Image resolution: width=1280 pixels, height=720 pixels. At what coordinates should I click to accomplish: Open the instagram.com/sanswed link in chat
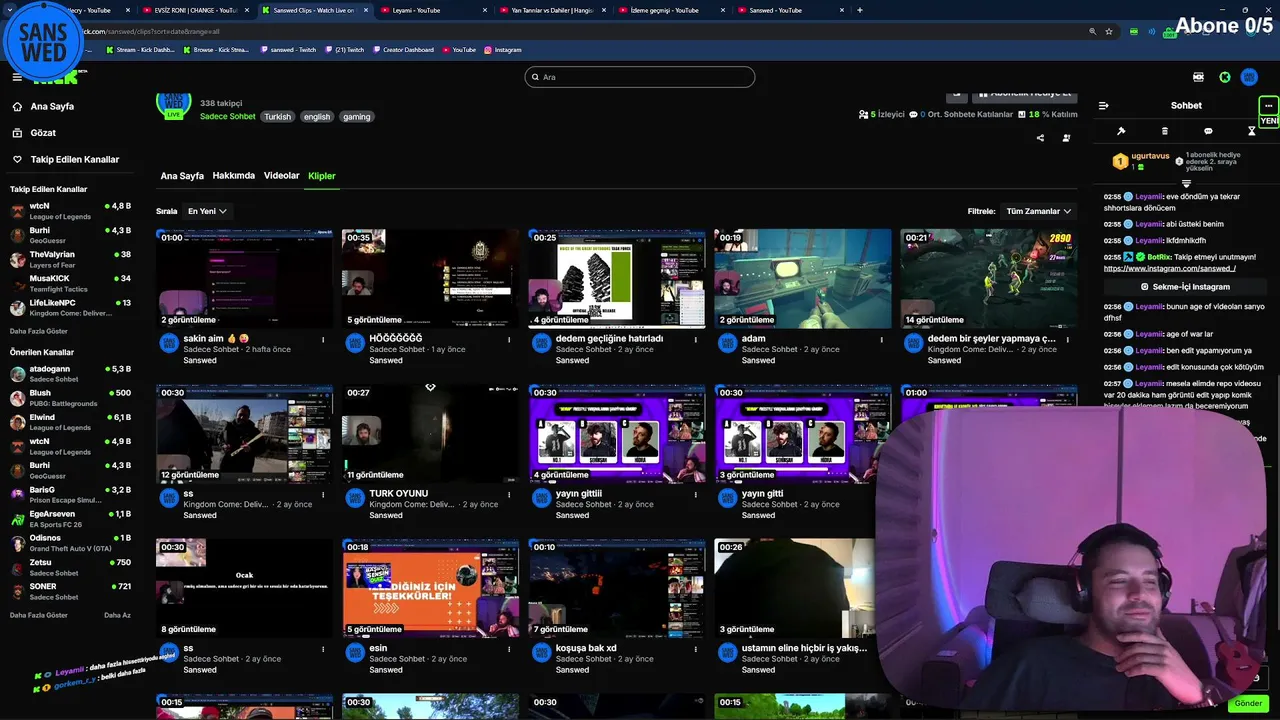click(x=1170, y=268)
